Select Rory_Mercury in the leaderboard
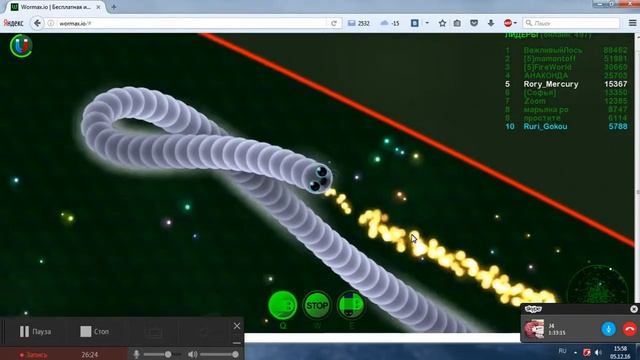 [x=551, y=84]
